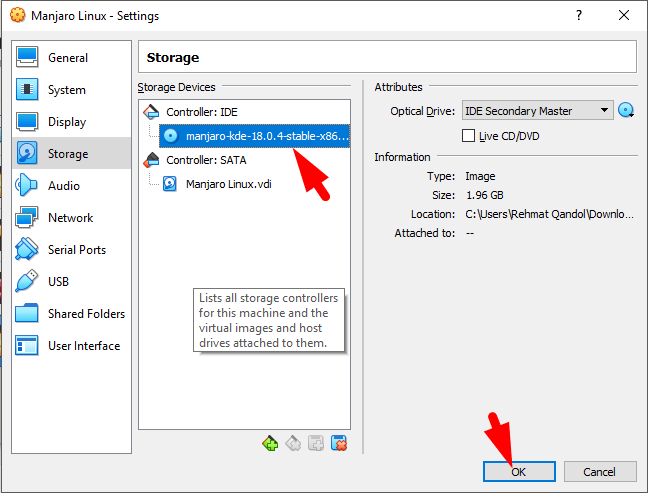The height and width of the screenshot is (493, 648).
Task: Switch to the System settings category
Action: (66, 90)
